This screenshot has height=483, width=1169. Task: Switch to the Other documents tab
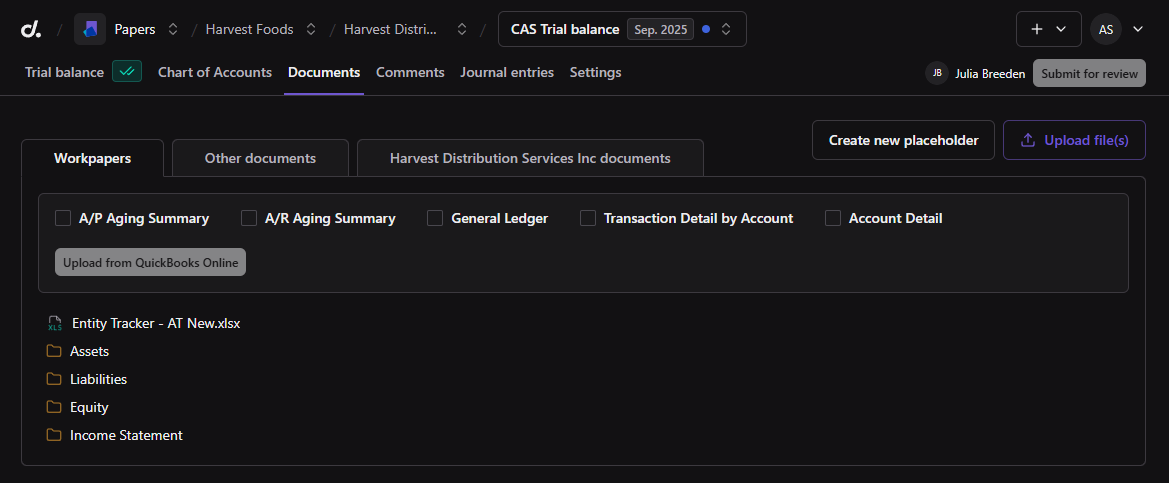click(x=260, y=158)
